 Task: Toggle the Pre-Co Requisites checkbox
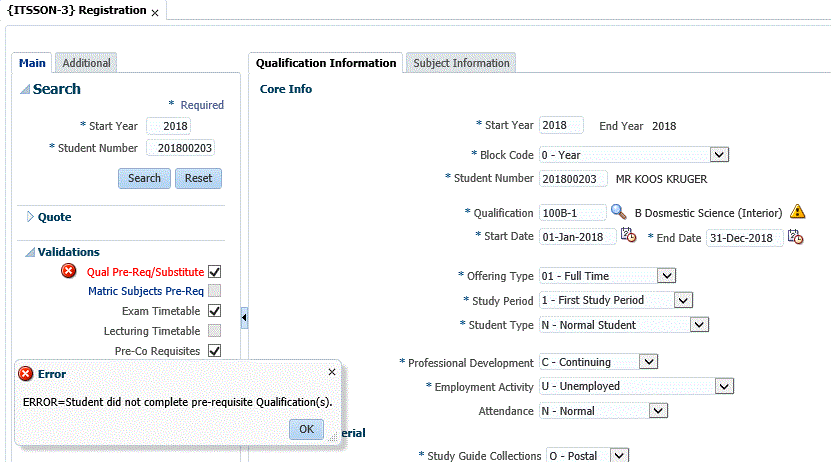point(215,351)
